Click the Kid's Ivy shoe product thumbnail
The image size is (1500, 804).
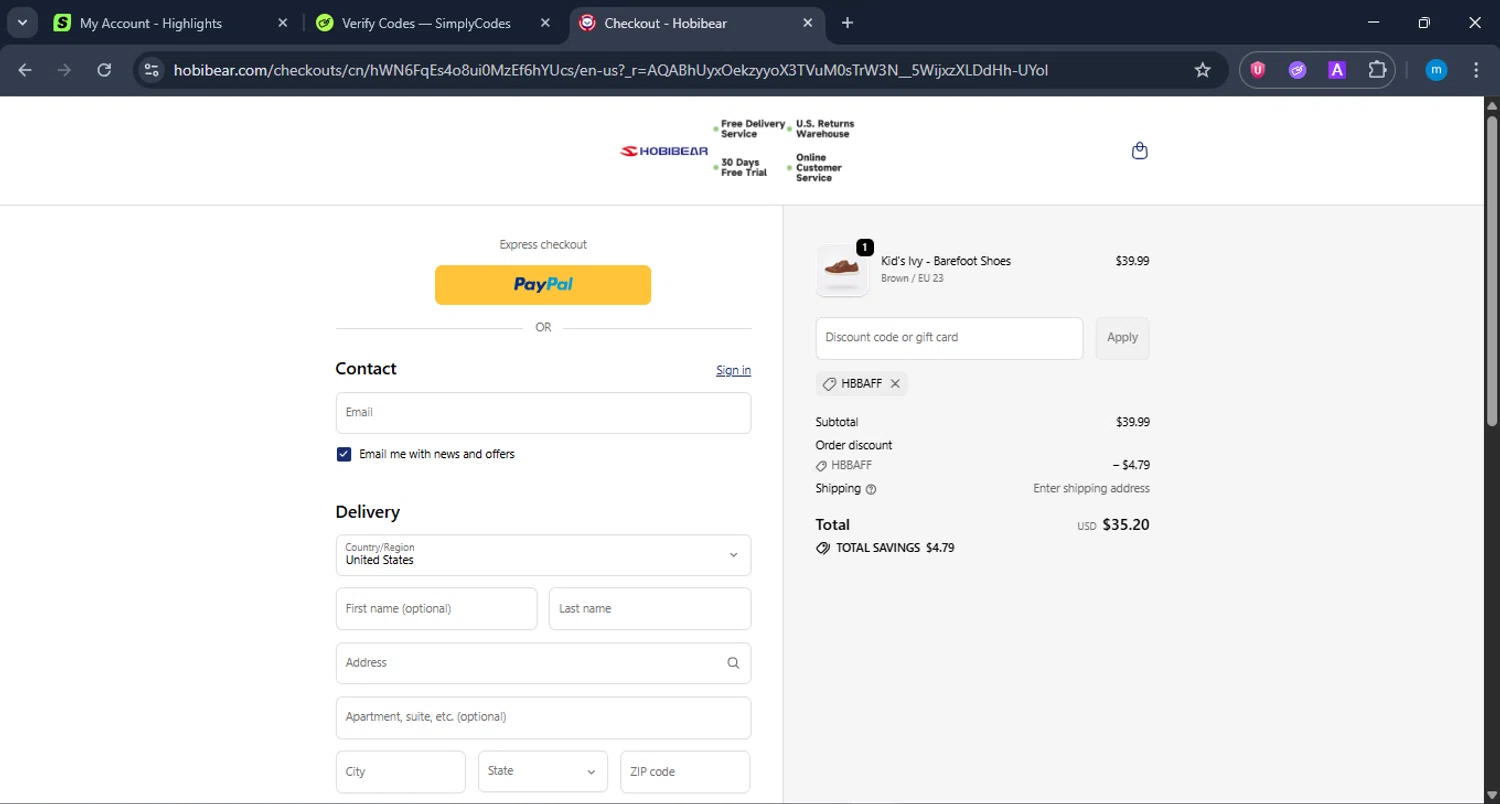[x=842, y=270]
